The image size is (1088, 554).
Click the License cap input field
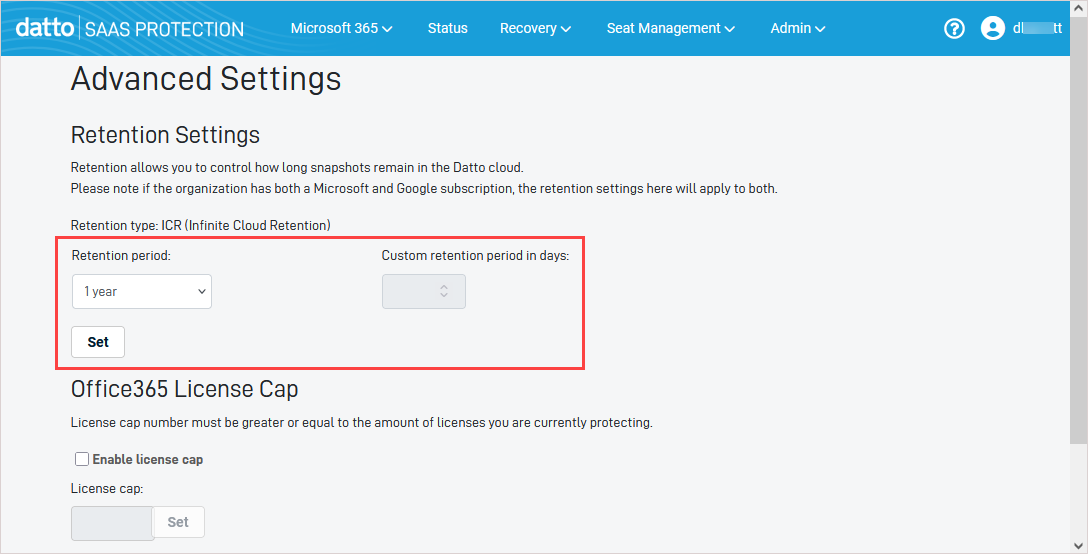[x=112, y=523]
